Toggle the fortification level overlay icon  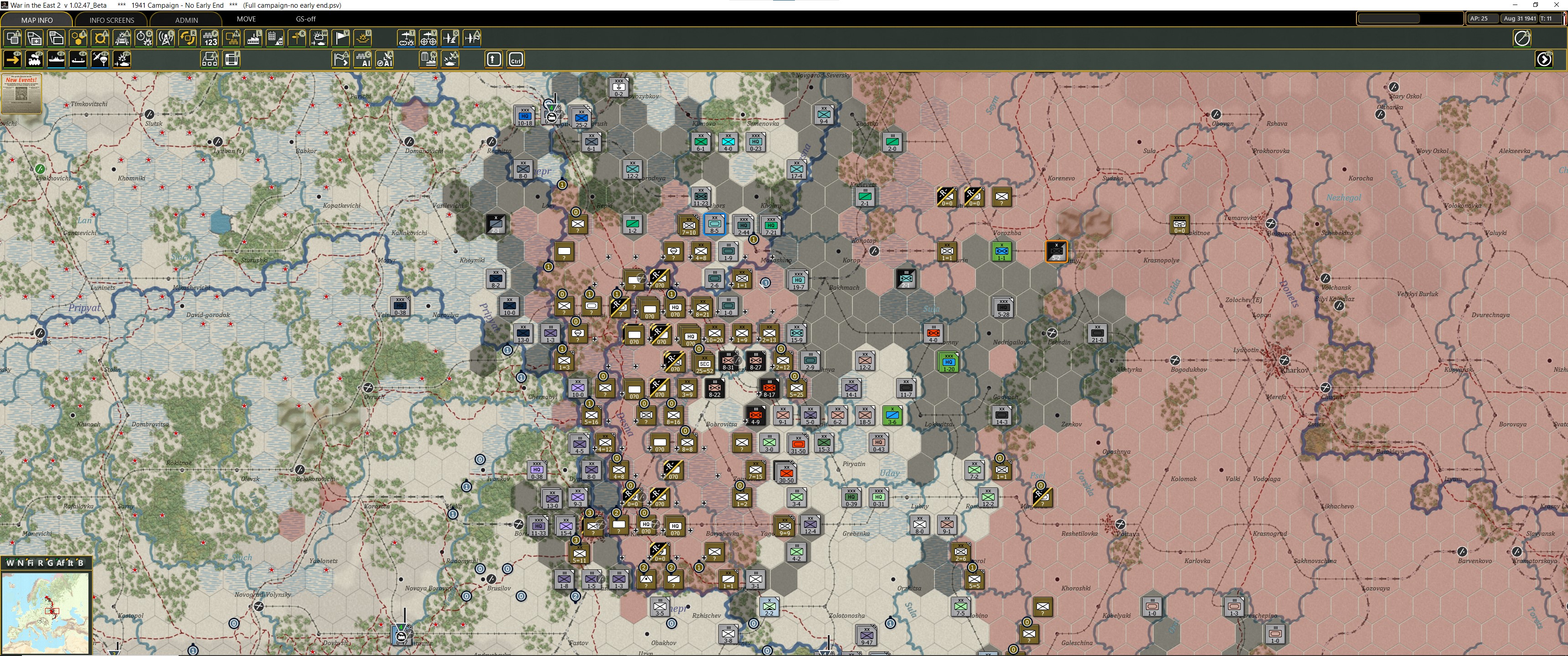click(100, 38)
